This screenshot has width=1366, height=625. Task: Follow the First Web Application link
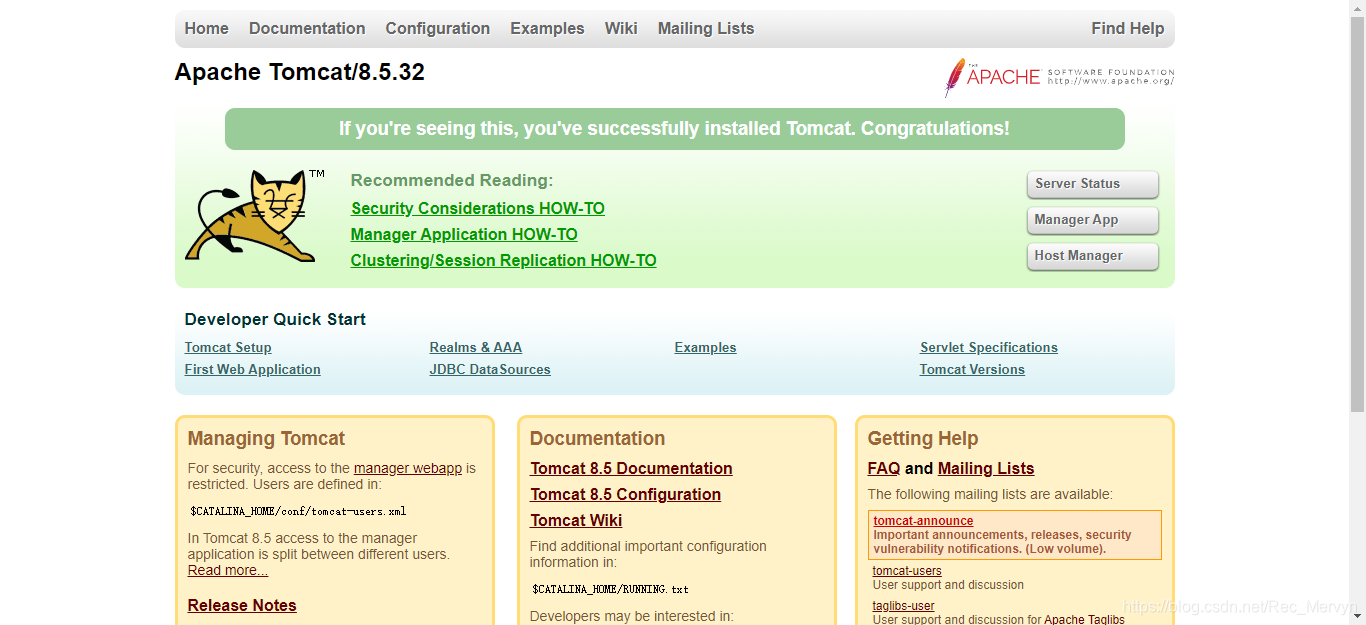pyautogui.click(x=253, y=369)
